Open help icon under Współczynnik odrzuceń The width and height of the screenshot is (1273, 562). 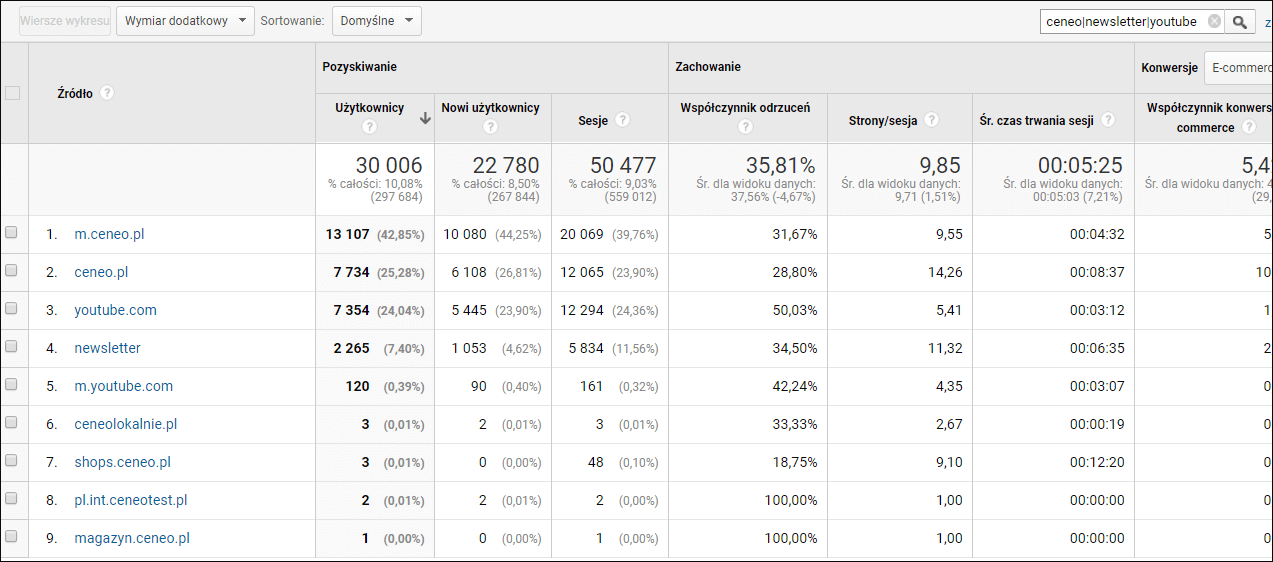(745, 127)
